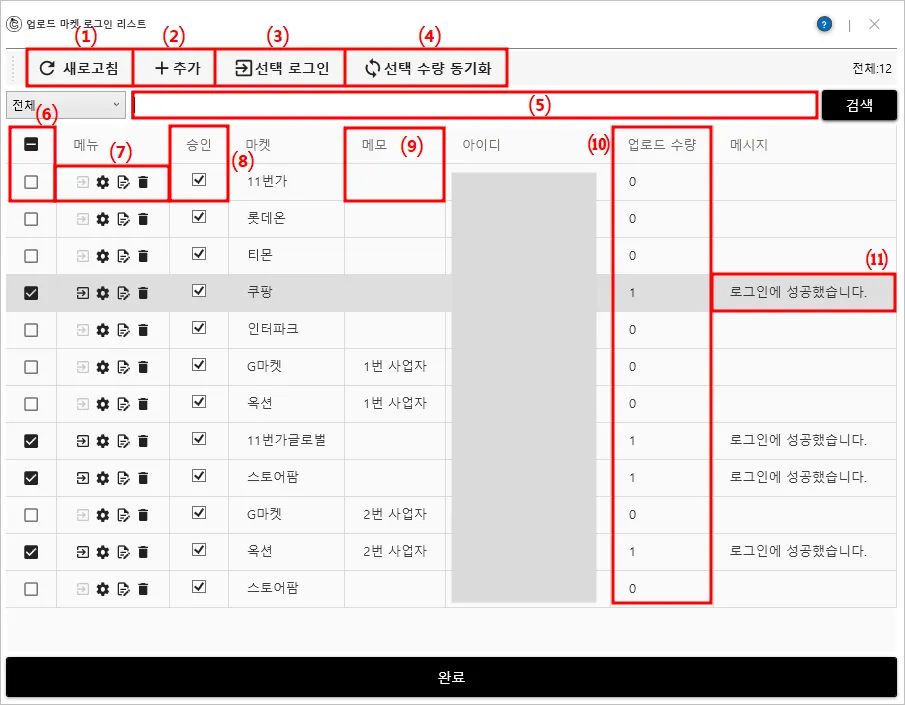This screenshot has height=705, width=905.
Task: Click the 선택 로그인 button
Action: click(x=281, y=68)
